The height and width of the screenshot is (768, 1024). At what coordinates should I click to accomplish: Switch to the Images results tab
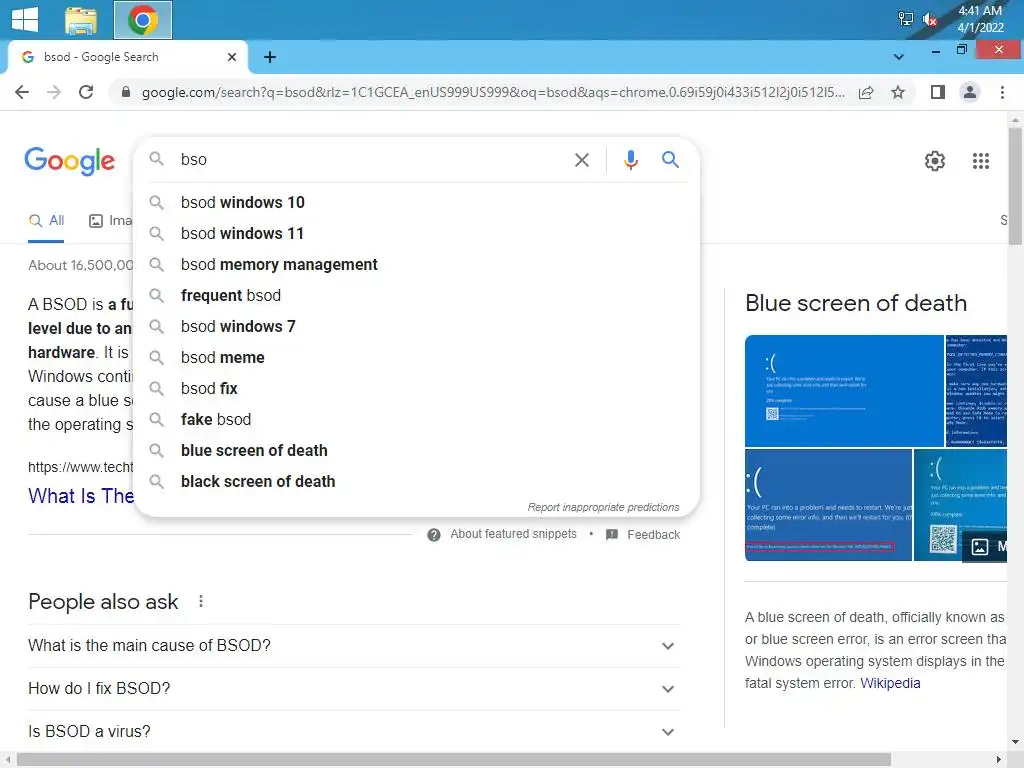110,221
